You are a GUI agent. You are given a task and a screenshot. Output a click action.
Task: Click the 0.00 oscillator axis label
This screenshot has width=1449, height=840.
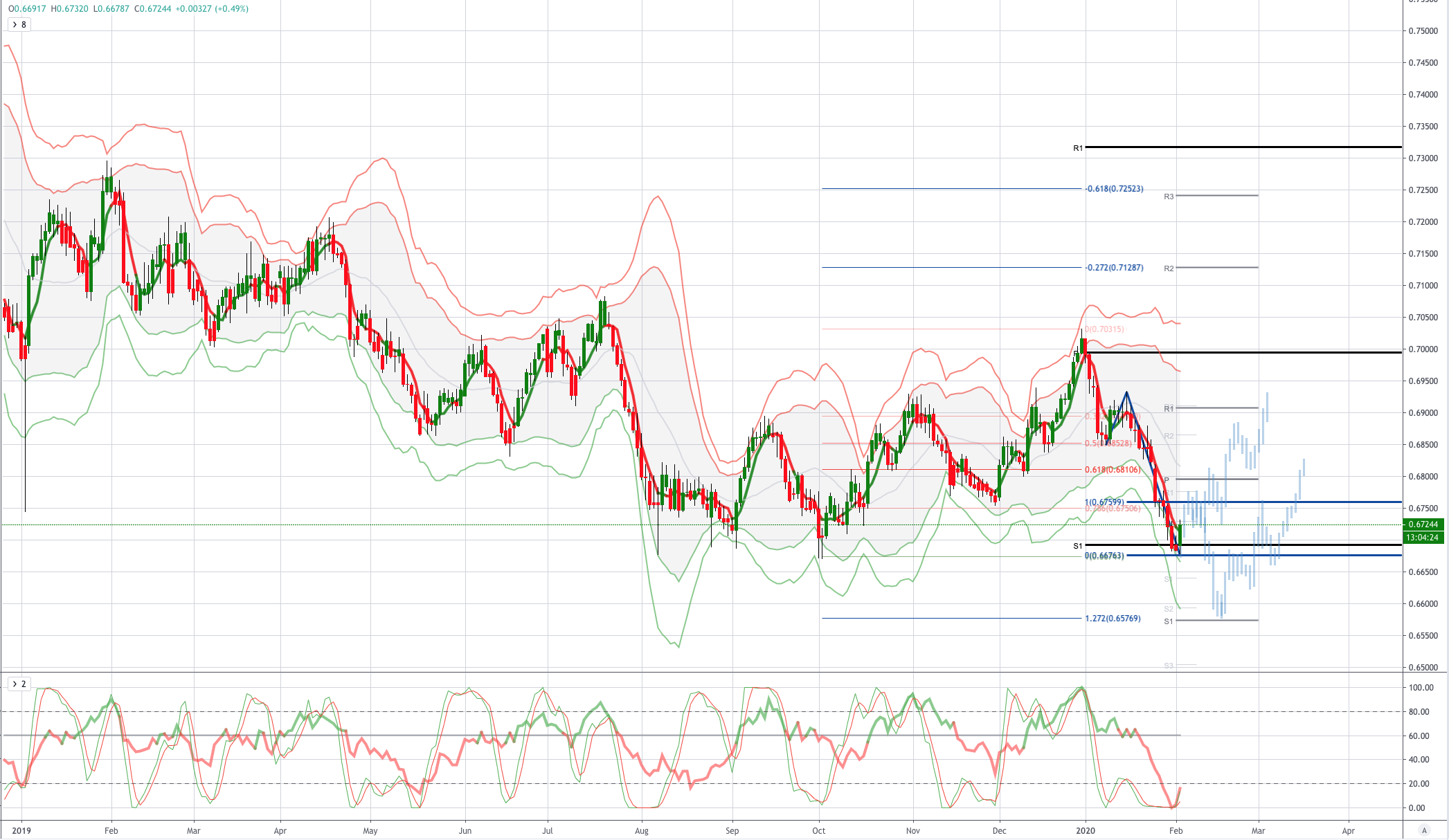point(1417,808)
